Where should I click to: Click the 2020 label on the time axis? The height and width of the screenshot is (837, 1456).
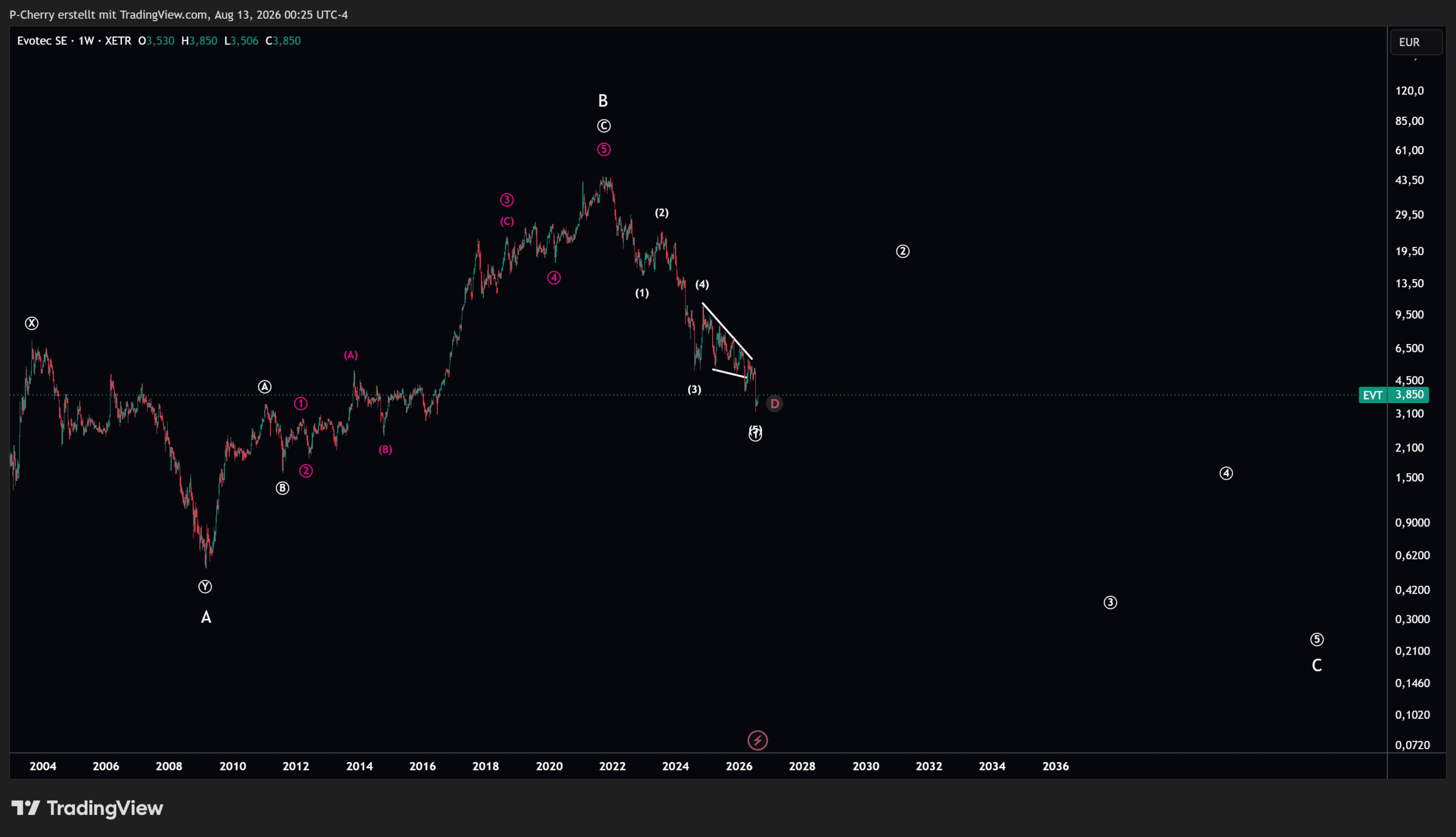[549, 766]
